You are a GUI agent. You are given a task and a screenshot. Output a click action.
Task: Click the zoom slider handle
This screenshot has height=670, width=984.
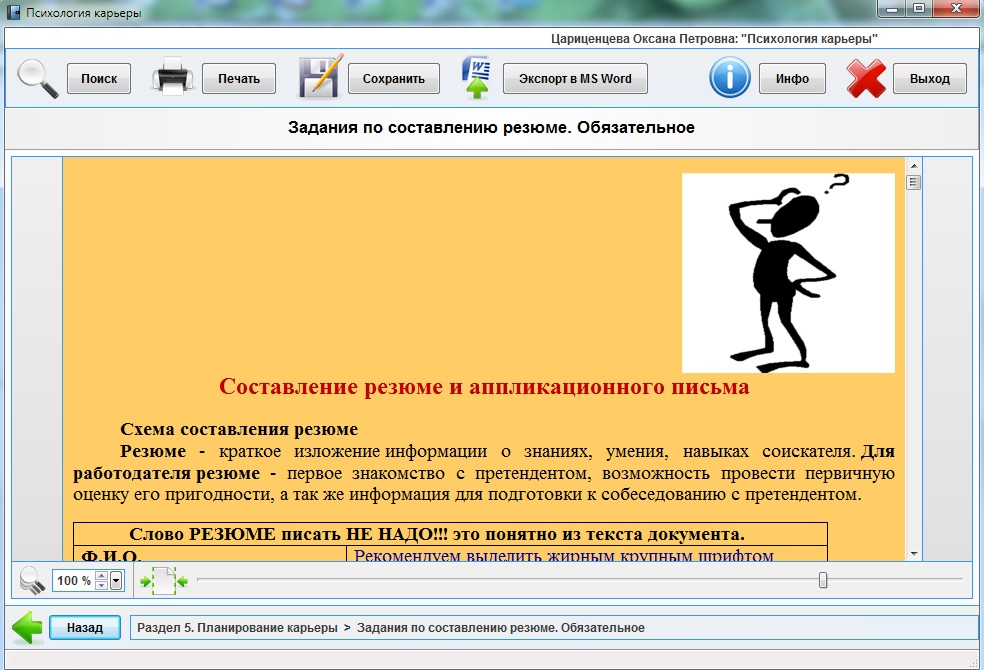(x=823, y=580)
